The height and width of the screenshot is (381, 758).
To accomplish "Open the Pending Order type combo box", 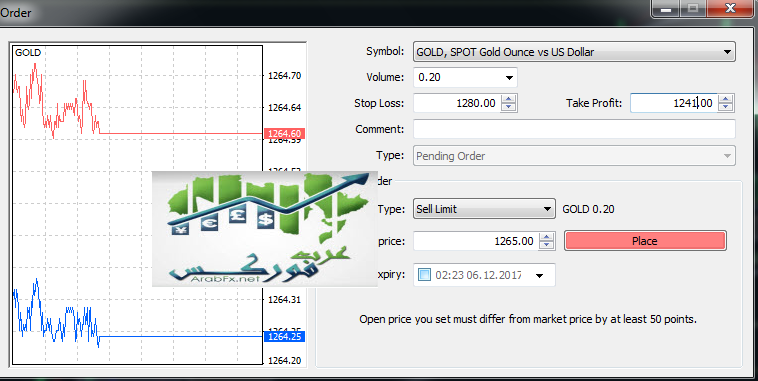I will click(x=574, y=156).
